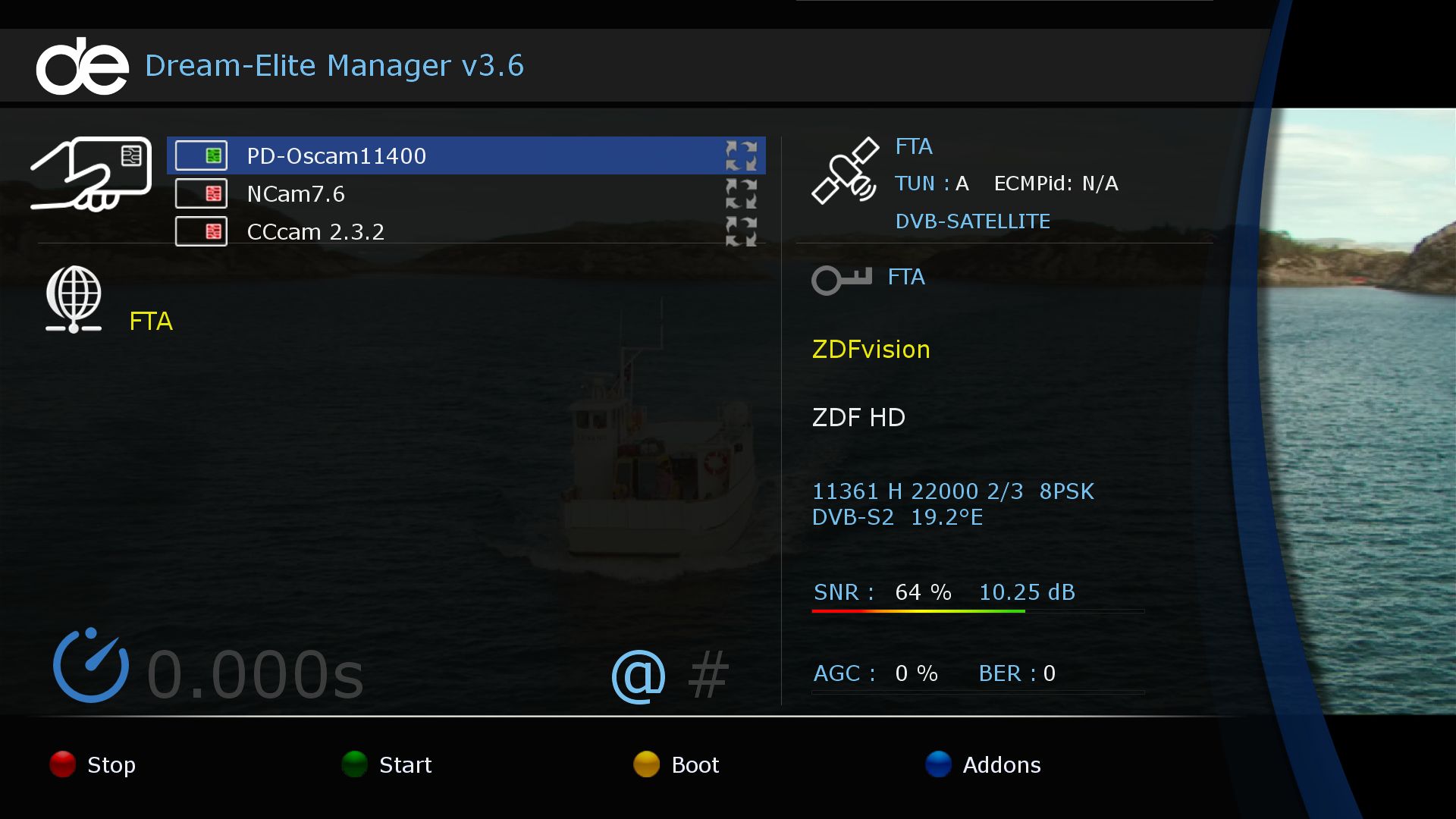Expand PD-Oscam11400 full-screen view
The height and width of the screenshot is (819, 1456).
(742, 156)
